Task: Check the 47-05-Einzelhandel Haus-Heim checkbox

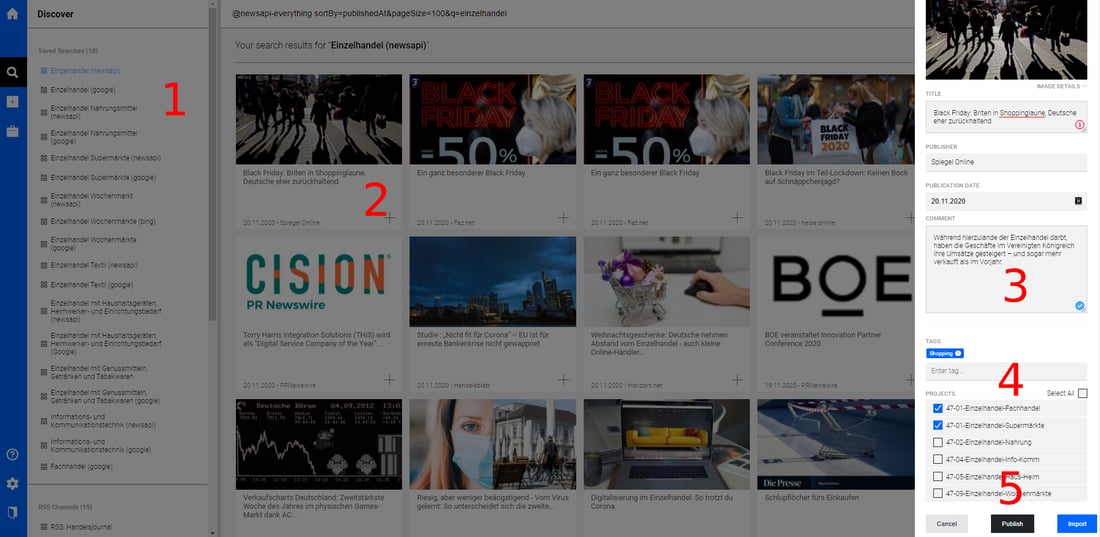Action: [x=937, y=477]
